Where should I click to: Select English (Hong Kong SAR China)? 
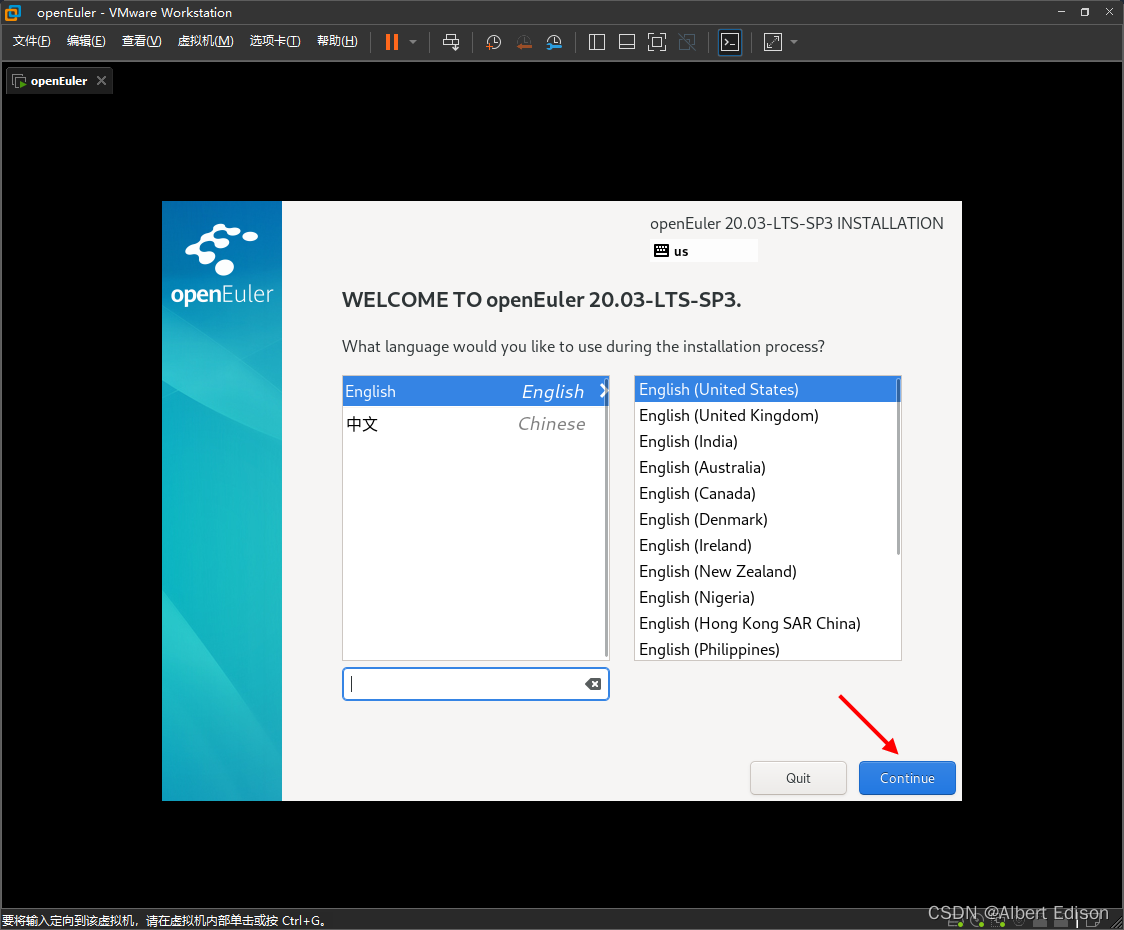pos(750,623)
